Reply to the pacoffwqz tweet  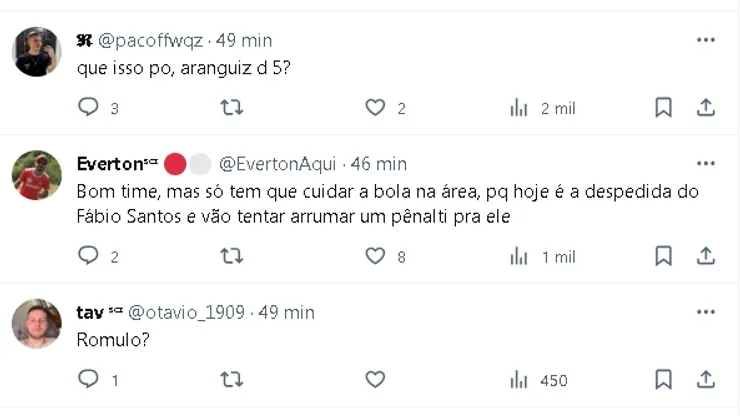(x=89, y=108)
